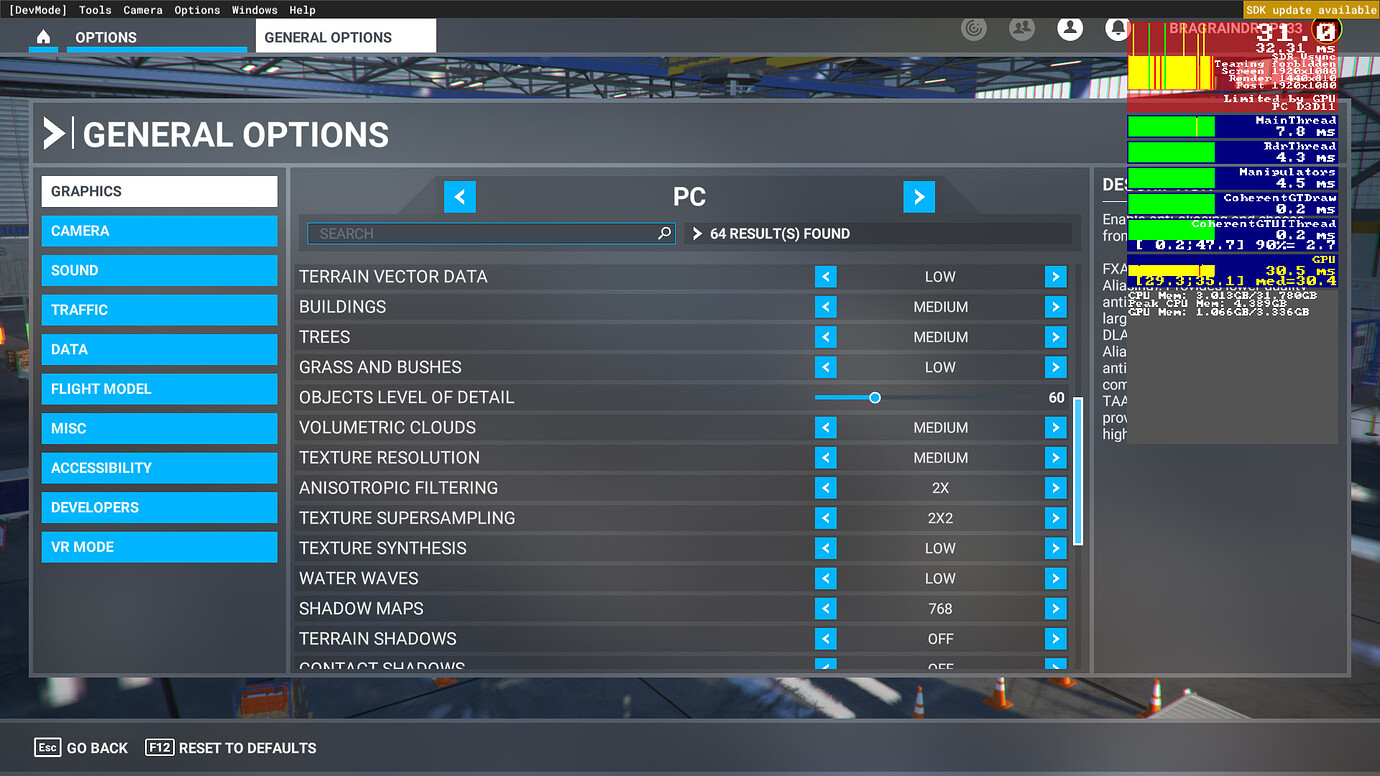Open the Camera menu in the menu bar

tap(142, 10)
